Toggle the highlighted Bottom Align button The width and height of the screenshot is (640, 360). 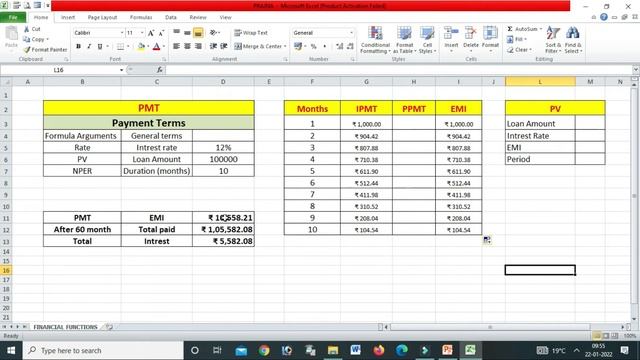pos(198,32)
